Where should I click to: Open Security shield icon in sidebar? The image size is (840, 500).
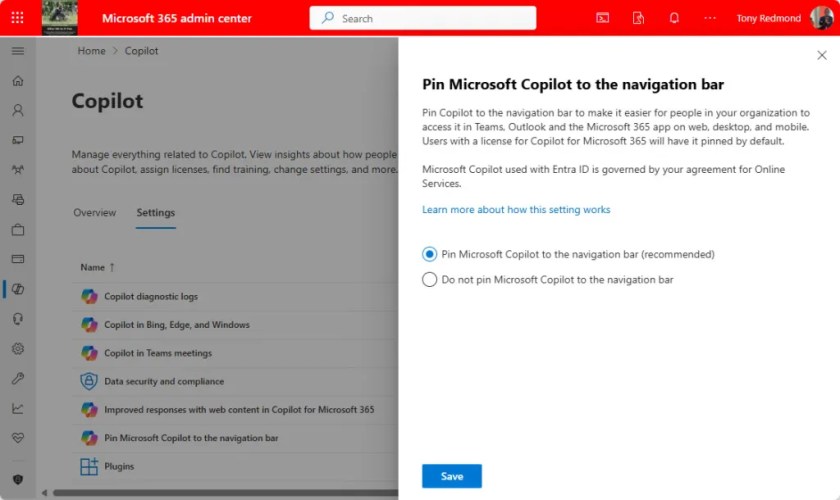point(18,480)
